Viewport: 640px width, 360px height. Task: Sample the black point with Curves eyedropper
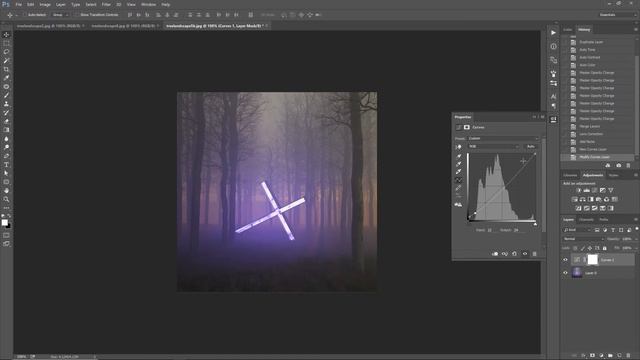459,156
